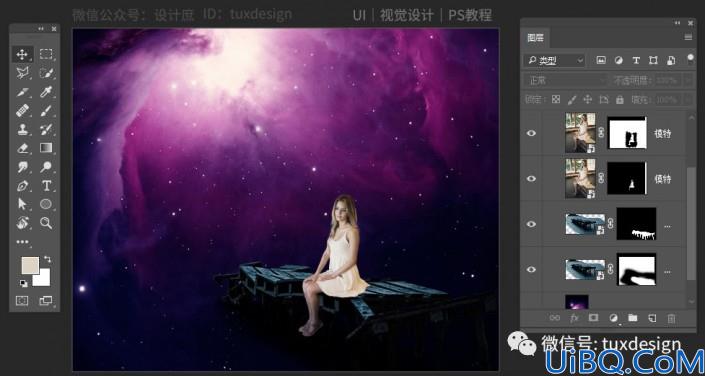Open the 填充 fill slider arrow

688,100
